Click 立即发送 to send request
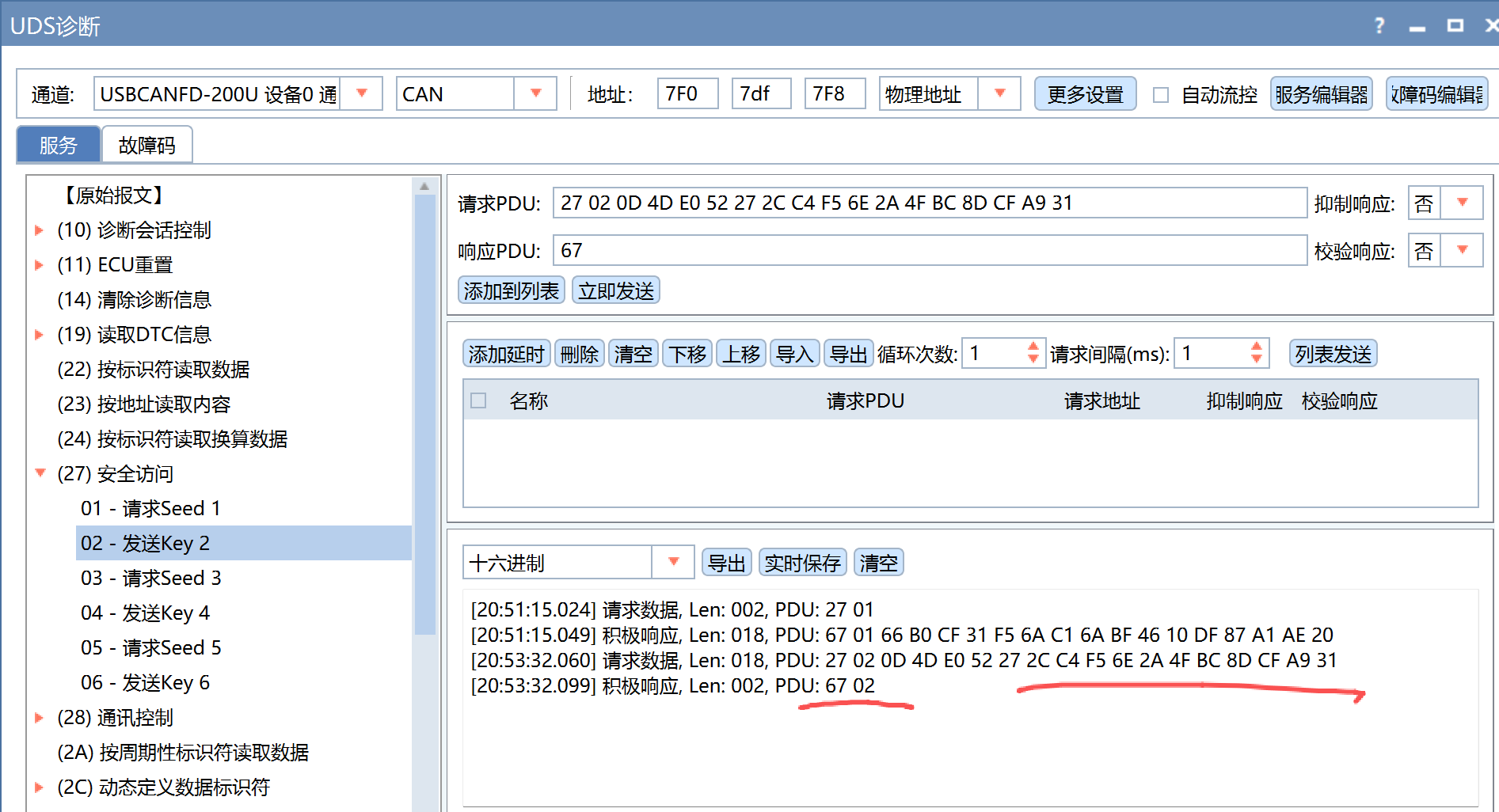 (x=616, y=290)
